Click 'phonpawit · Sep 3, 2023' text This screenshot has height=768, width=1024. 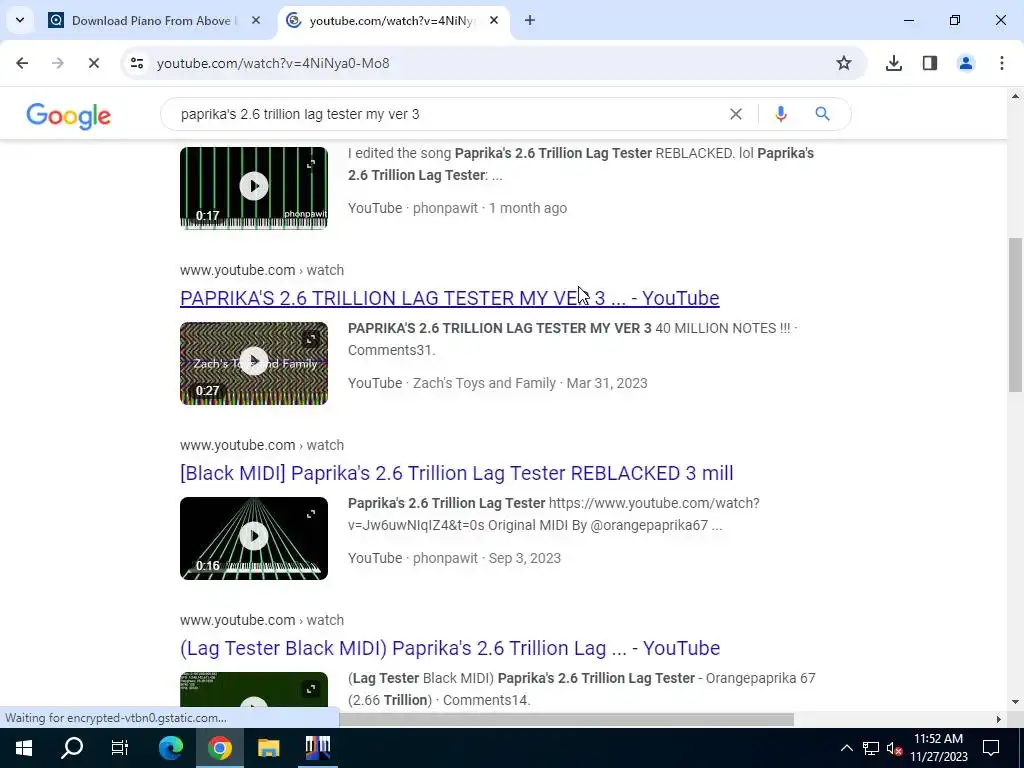point(487,558)
